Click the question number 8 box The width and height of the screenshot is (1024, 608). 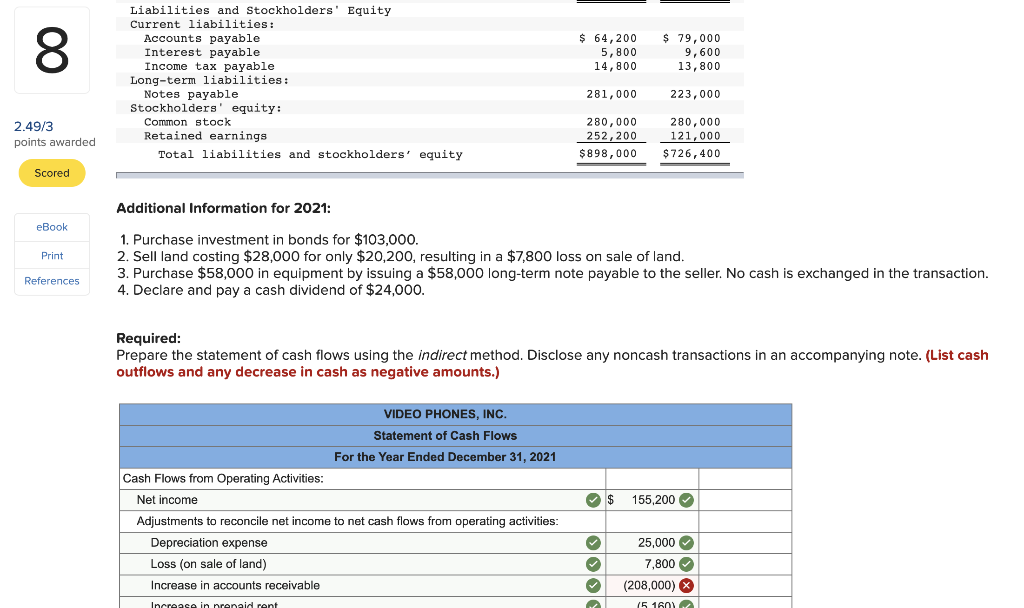(x=51, y=50)
